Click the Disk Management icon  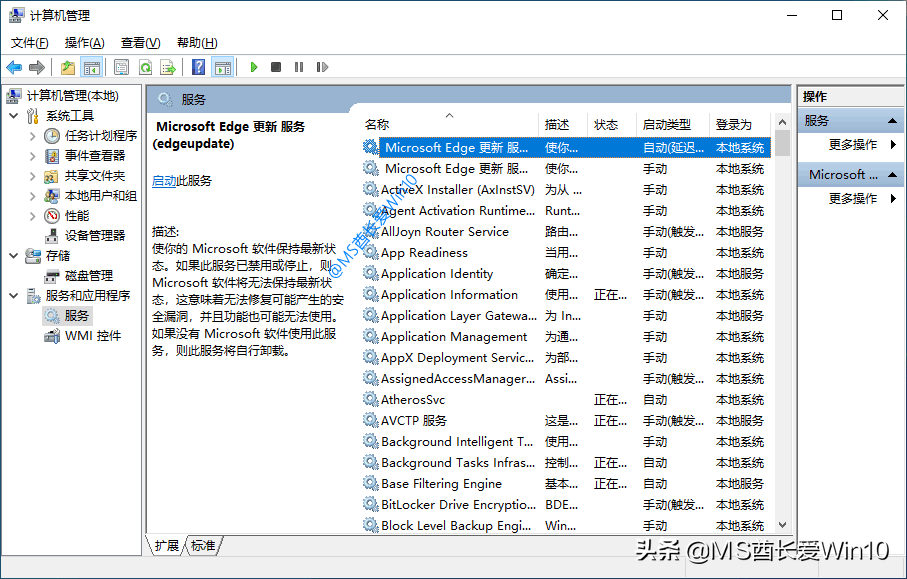click(x=52, y=276)
